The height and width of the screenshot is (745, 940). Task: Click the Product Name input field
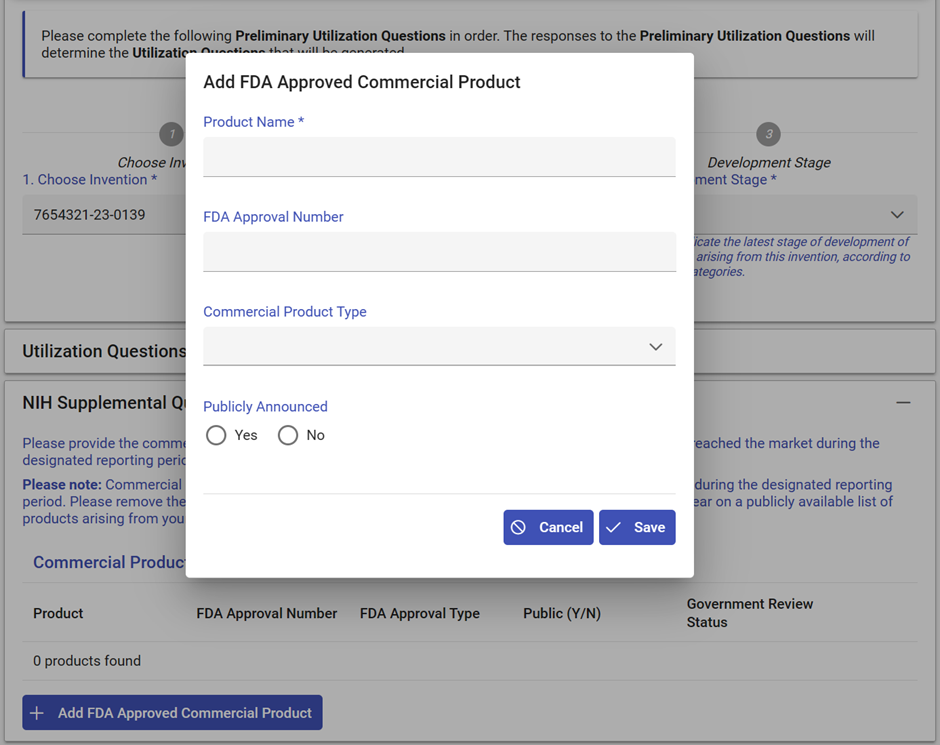pyautogui.click(x=438, y=157)
